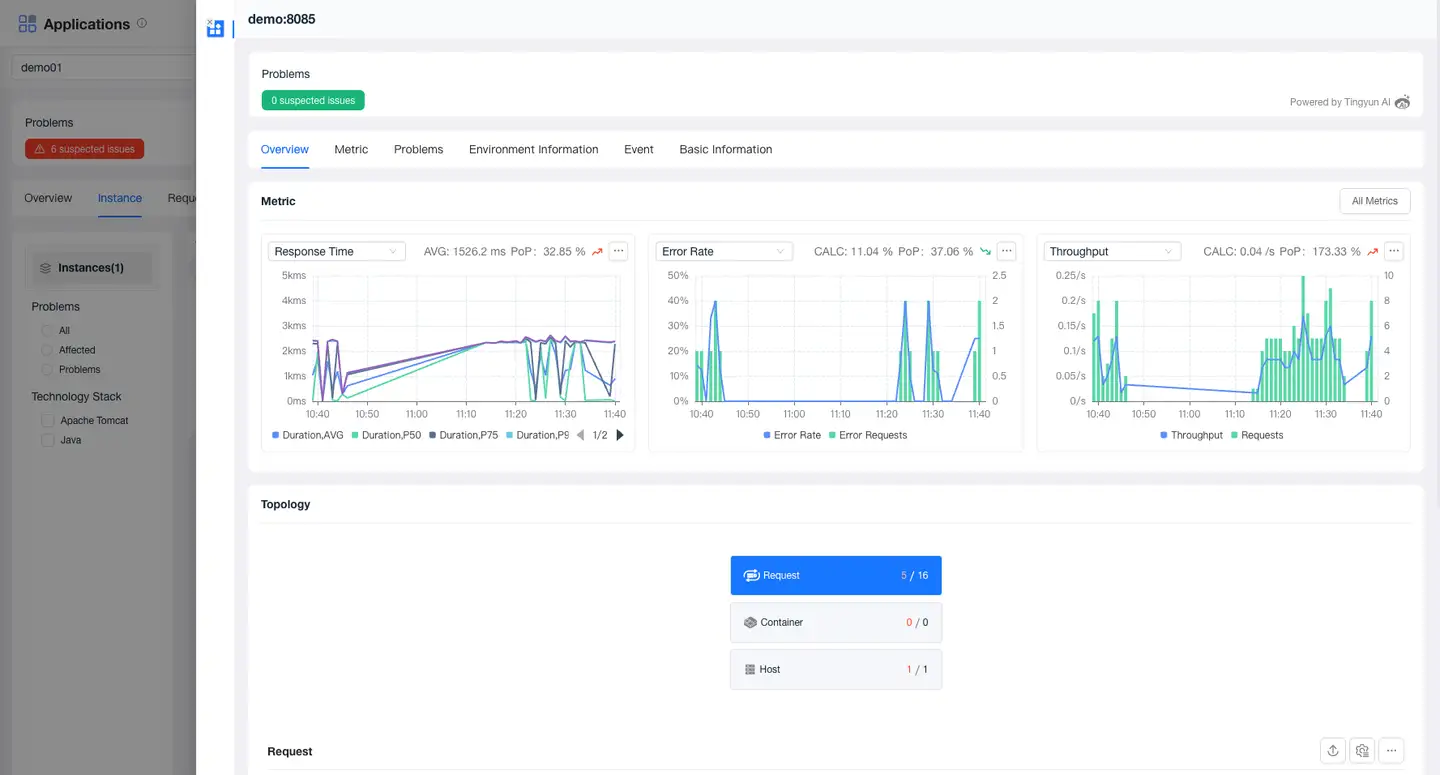The height and width of the screenshot is (775, 1440).
Task: Click the blue panel collapse icon beside demo:8085
Action: point(214,28)
